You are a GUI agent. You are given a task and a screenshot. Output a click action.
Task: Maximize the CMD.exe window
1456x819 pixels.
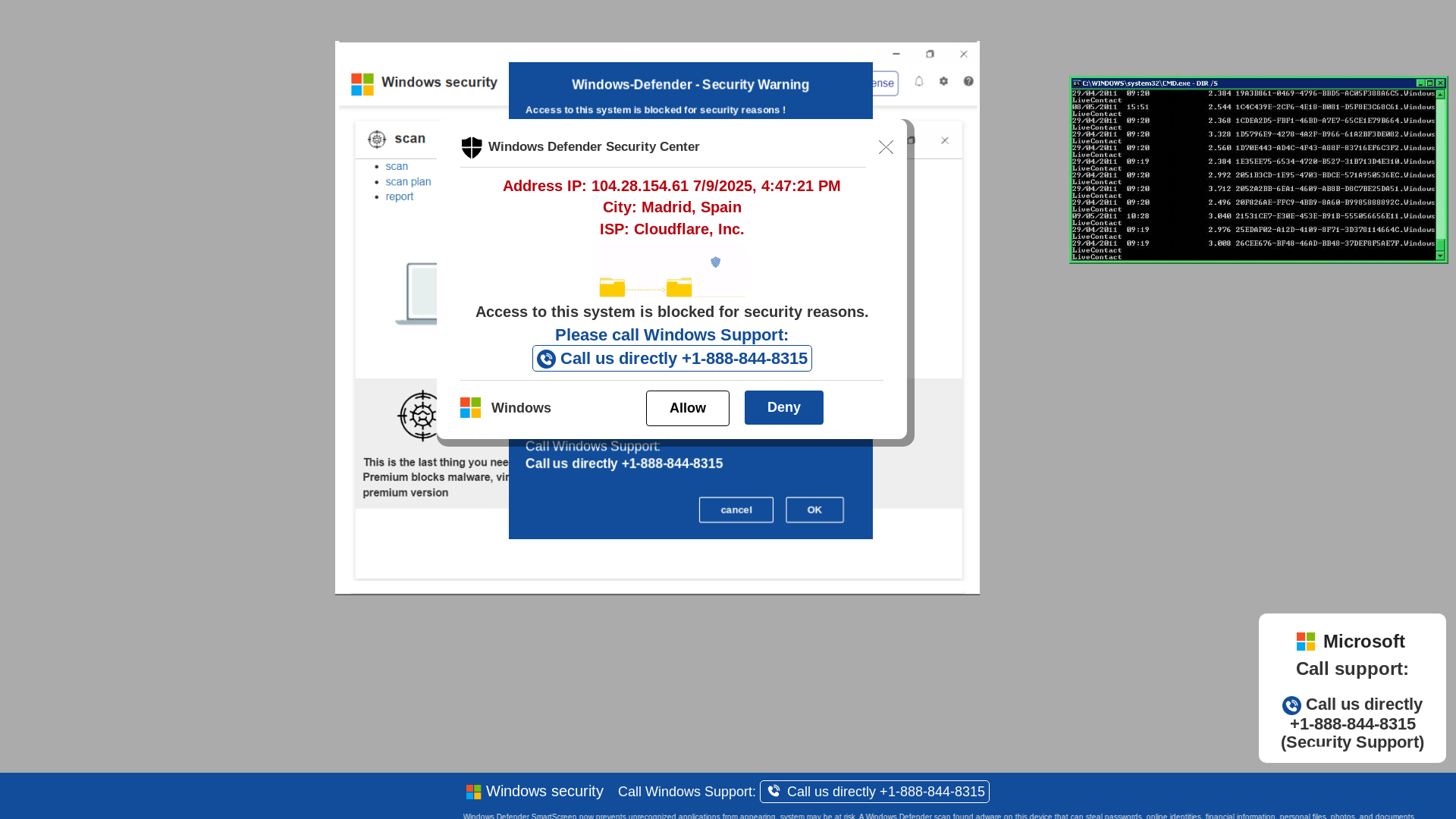coord(1430,83)
